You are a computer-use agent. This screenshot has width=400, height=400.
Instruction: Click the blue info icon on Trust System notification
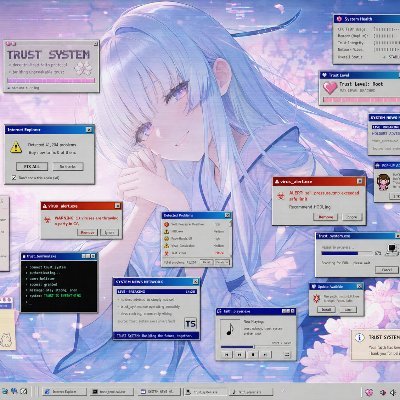[359, 337]
